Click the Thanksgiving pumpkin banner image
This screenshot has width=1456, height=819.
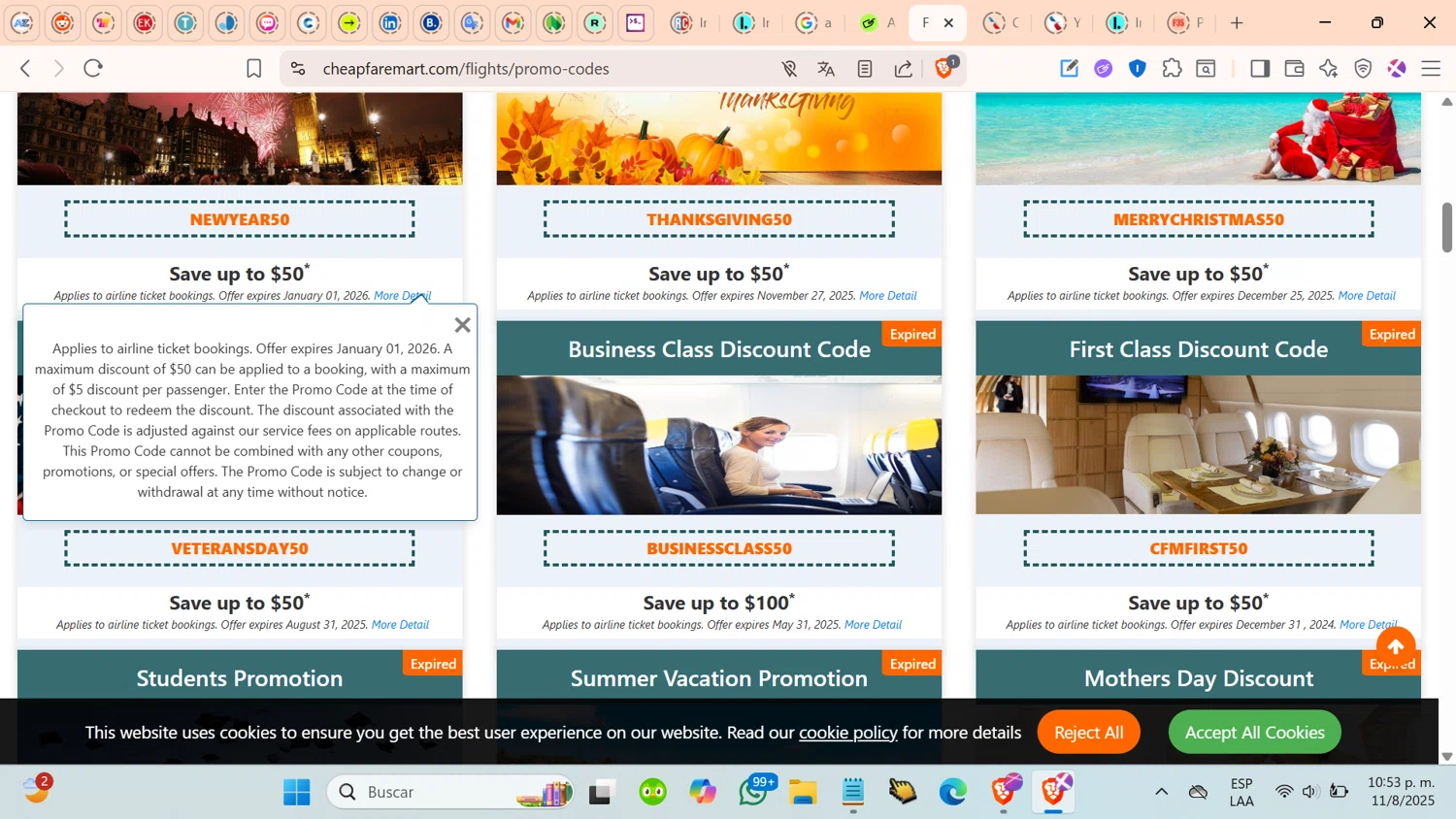[719, 139]
